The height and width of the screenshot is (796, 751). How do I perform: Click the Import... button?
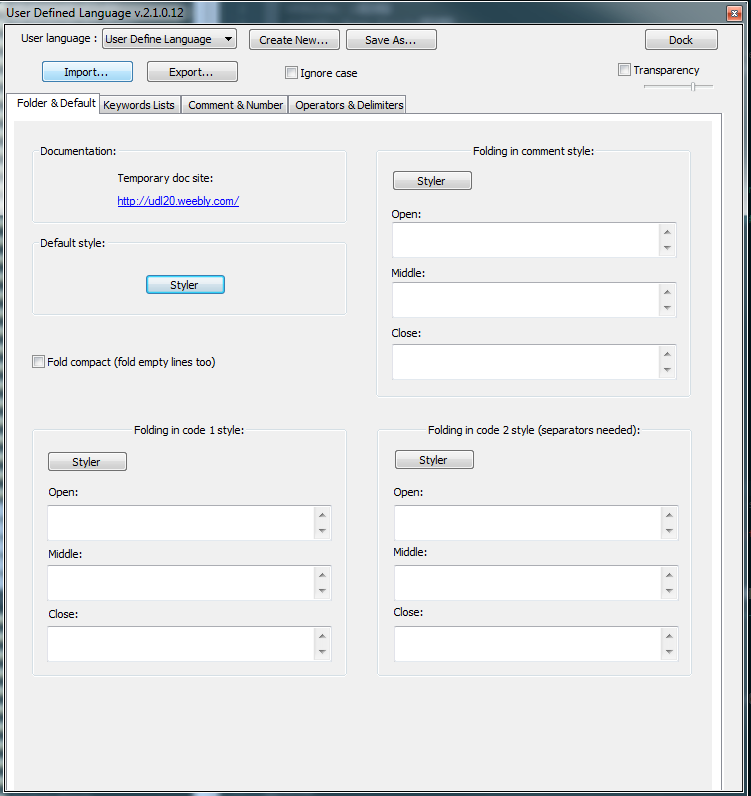[x=87, y=72]
